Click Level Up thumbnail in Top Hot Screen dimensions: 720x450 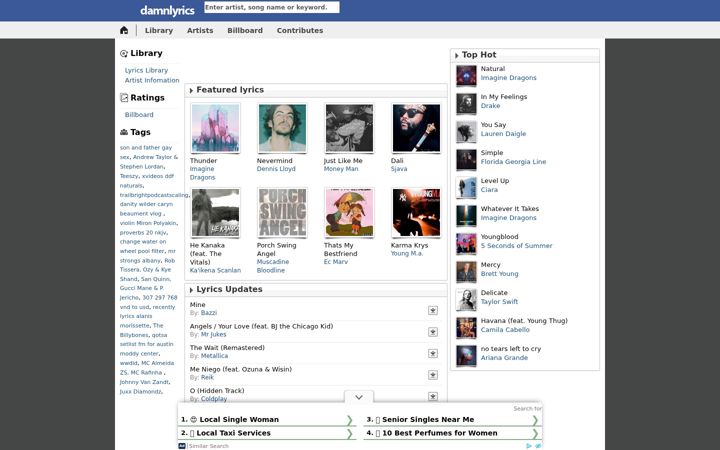[466, 187]
